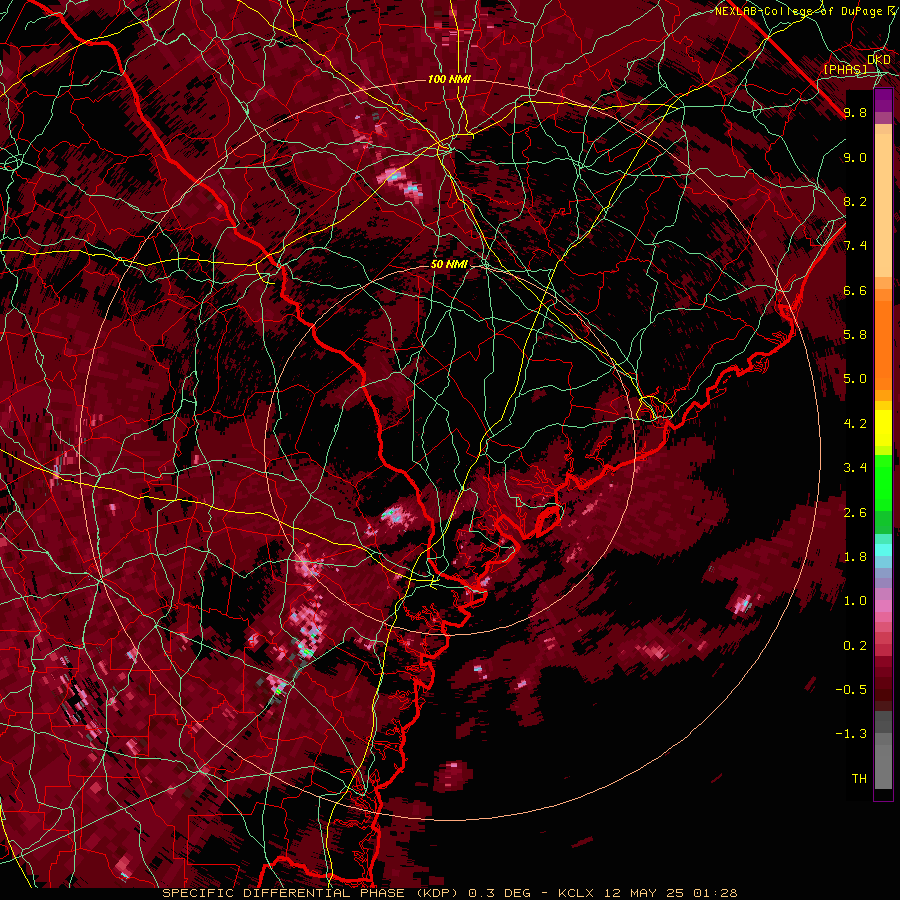Click the 9.8 legend value

[855, 112]
